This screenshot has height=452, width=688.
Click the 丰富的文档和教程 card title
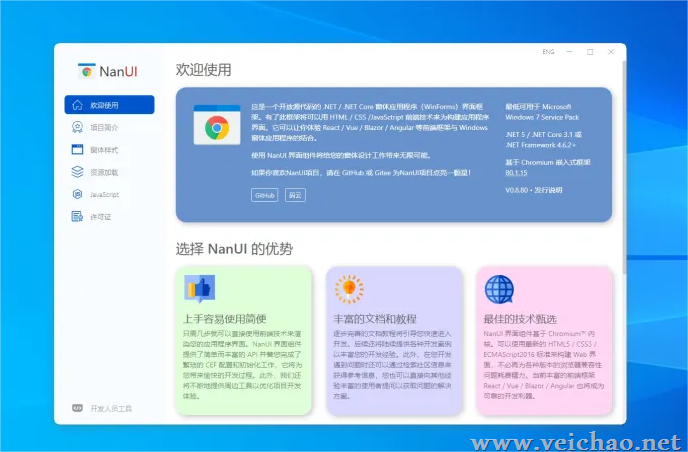375,319
